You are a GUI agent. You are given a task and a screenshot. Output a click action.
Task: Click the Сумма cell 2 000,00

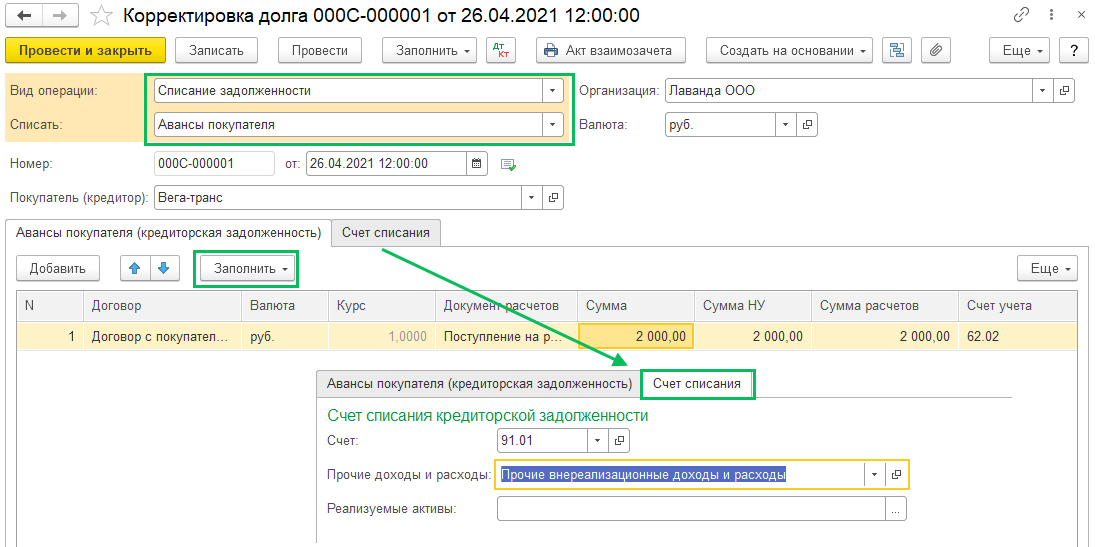(x=635, y=336)
